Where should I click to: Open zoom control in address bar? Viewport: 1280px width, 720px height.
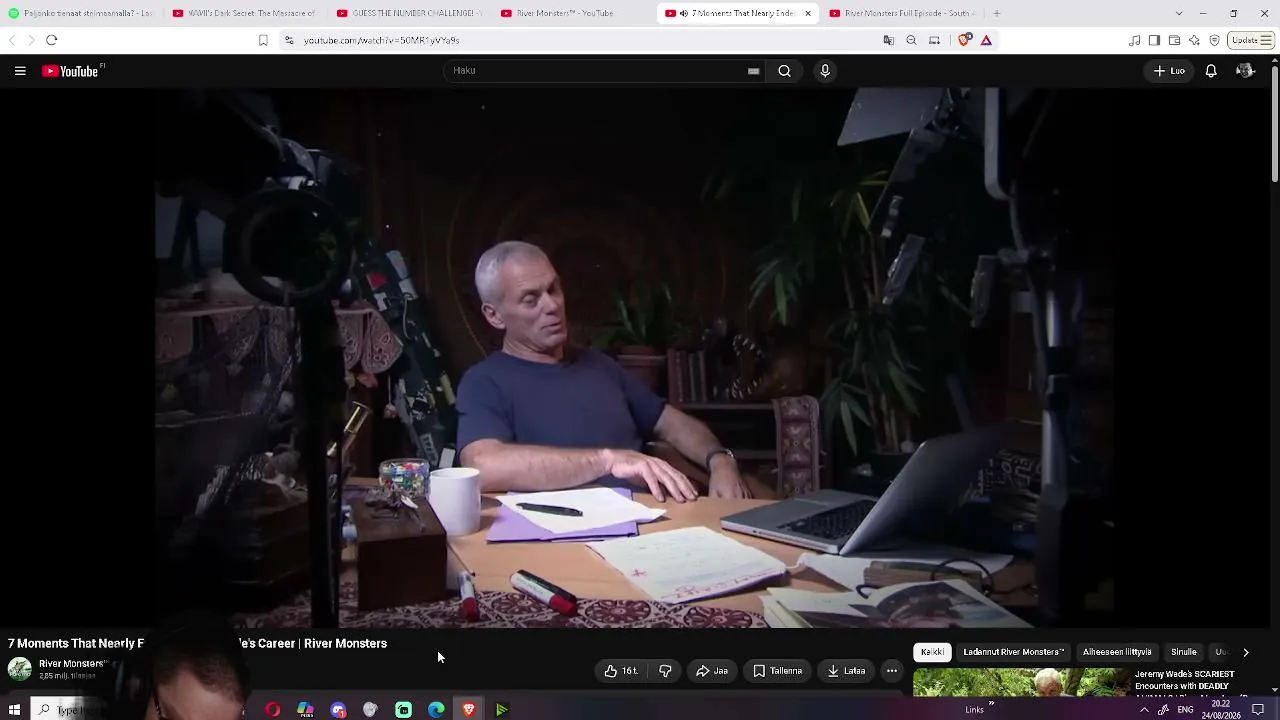point(911,40)
